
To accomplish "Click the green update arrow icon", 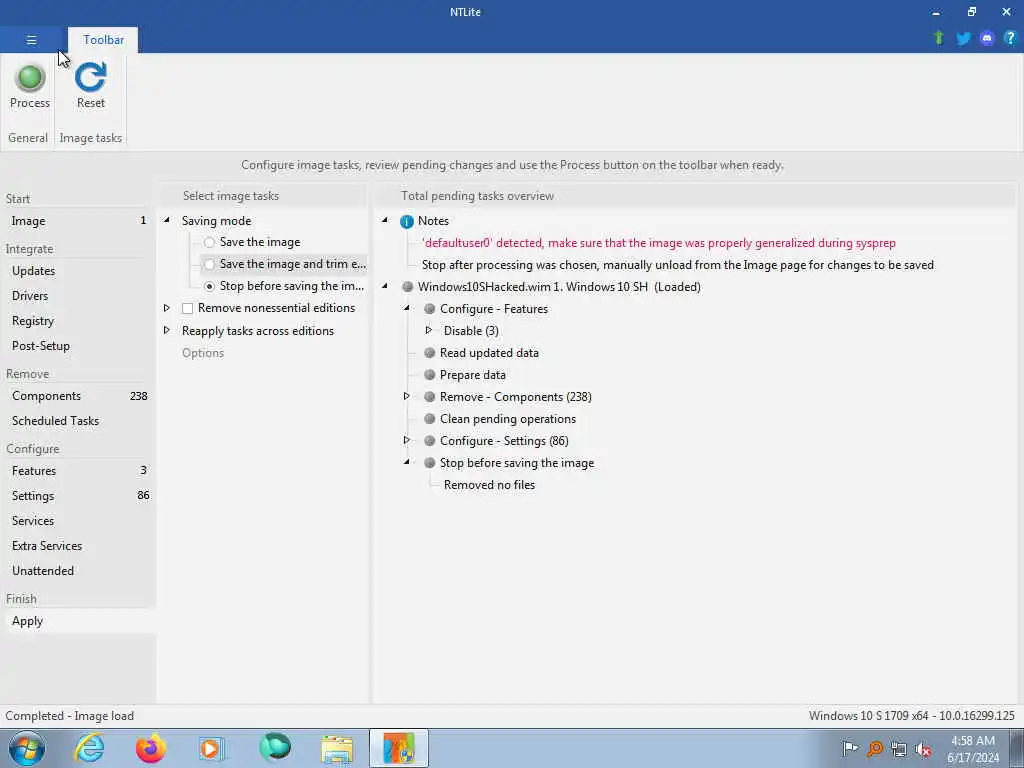I will click(939, 38).
